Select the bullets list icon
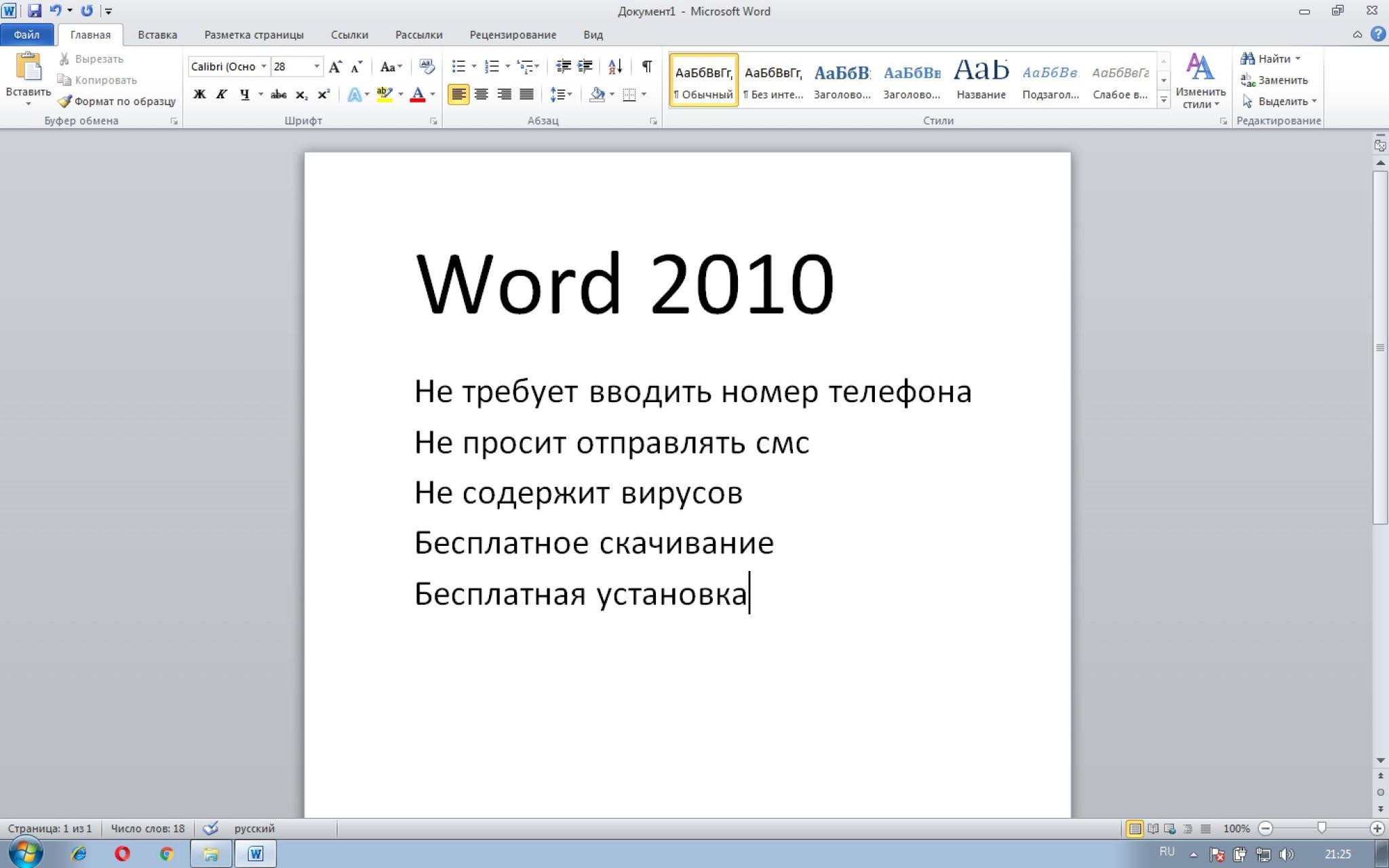The image size is (1389, 868). (457, 66)
